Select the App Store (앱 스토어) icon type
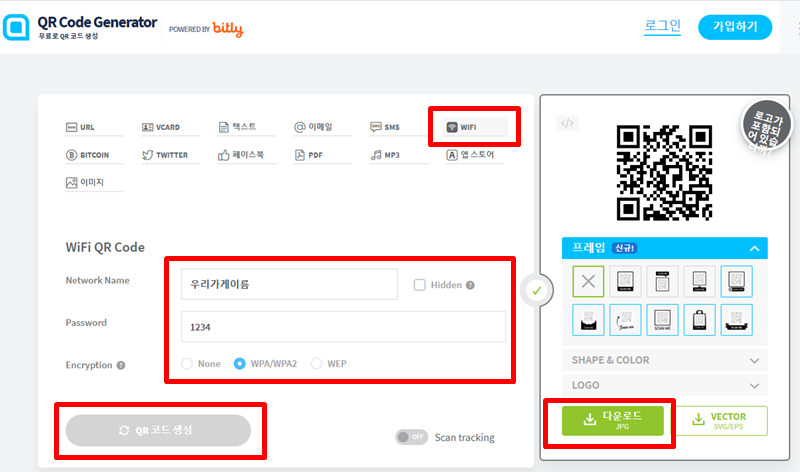 [x=452, y=155]
